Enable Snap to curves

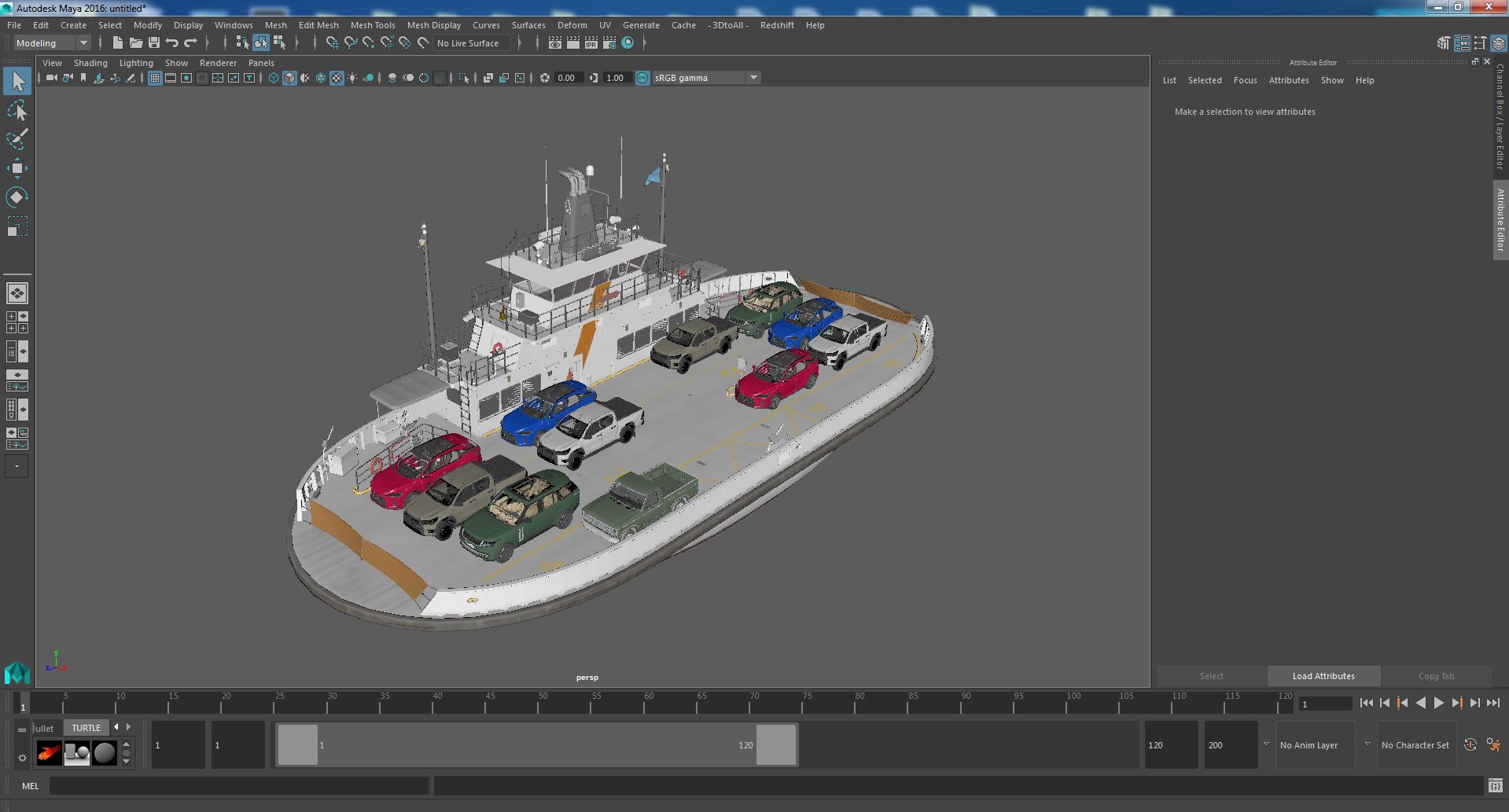point(351,43)
